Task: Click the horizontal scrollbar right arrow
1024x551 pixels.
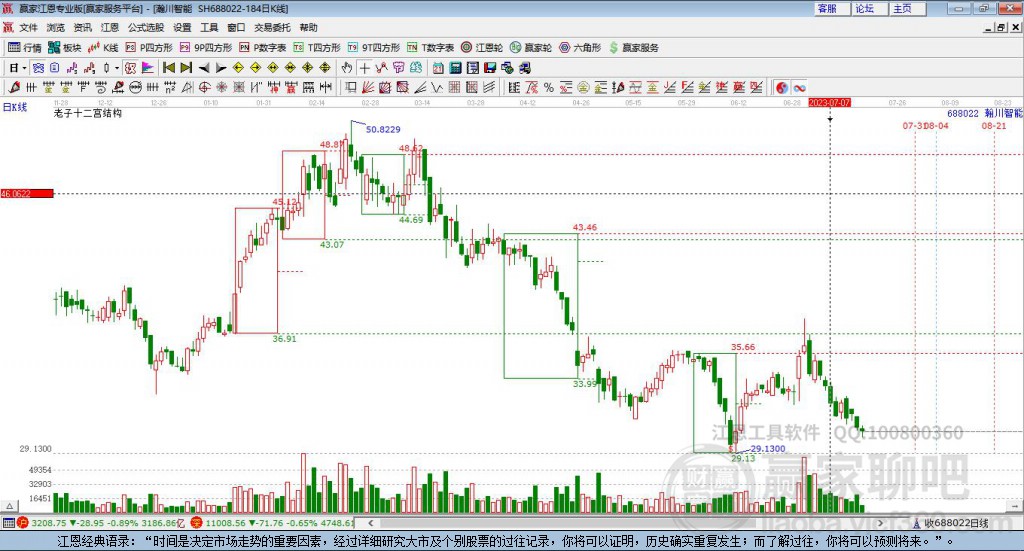Action: [880, 523]
